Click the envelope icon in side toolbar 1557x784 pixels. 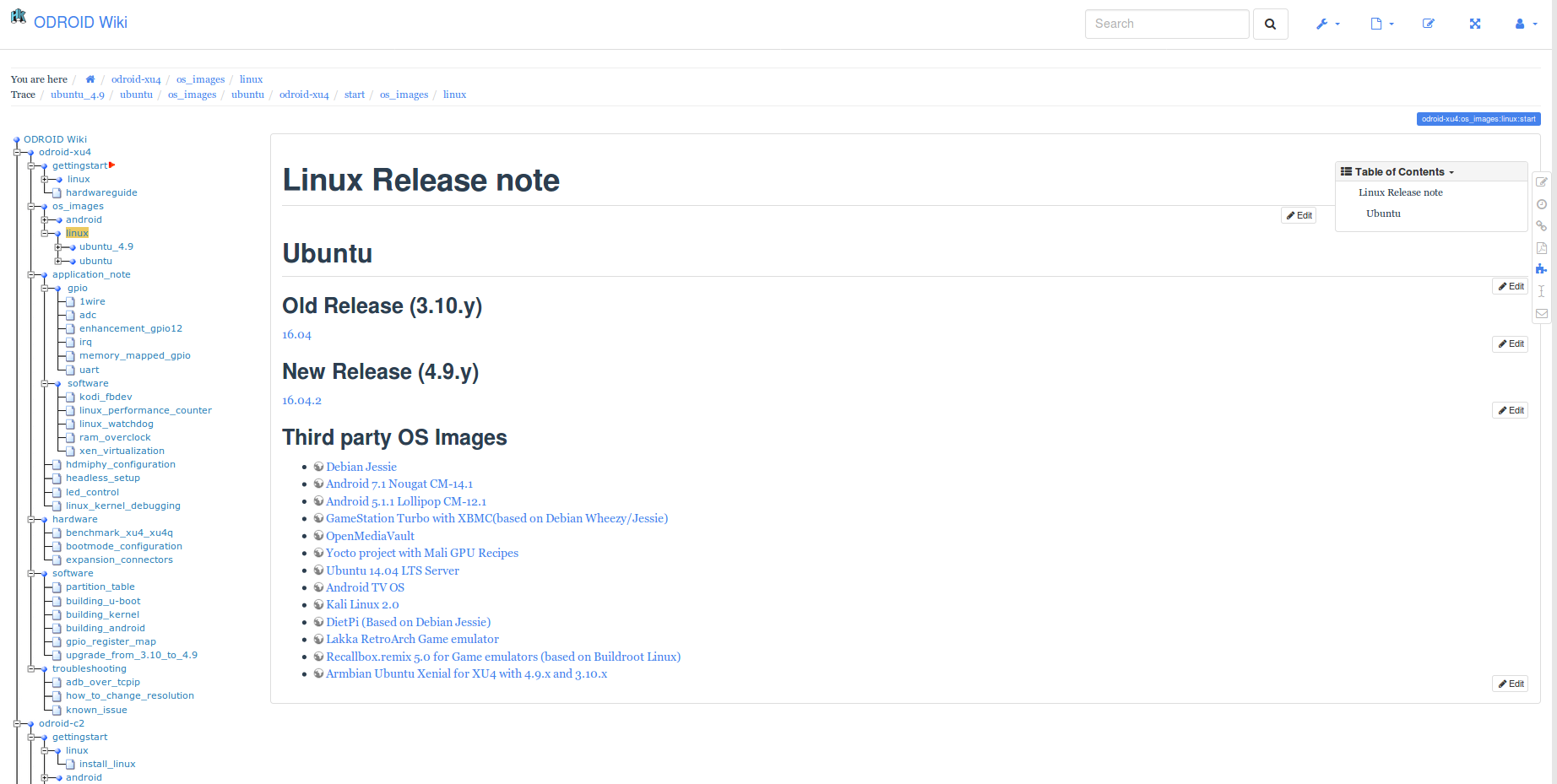click(1542, 314)
